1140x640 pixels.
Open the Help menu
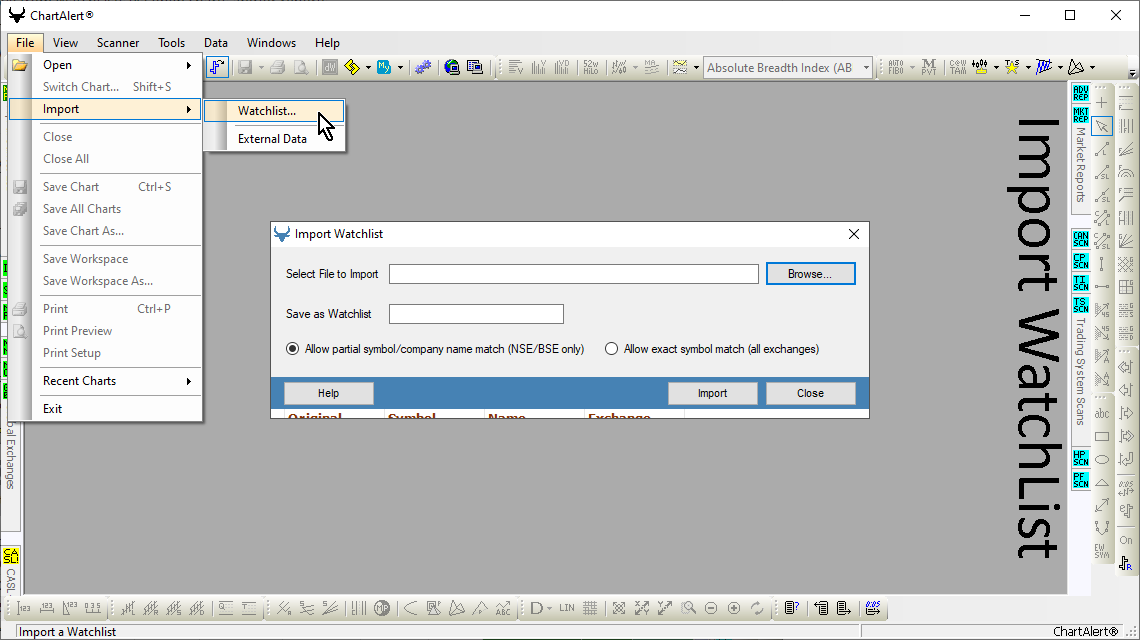[327, 43]
